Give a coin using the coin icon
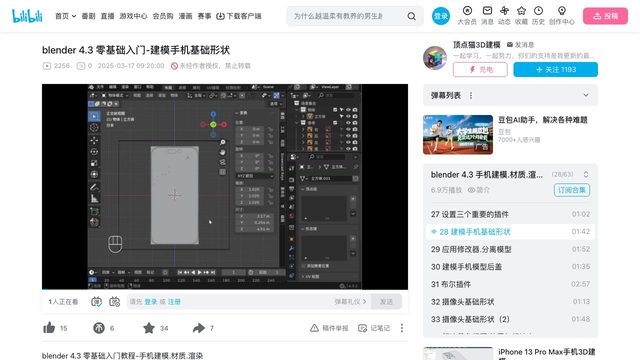Screen dimensions: 640x360 coord(99,328)
